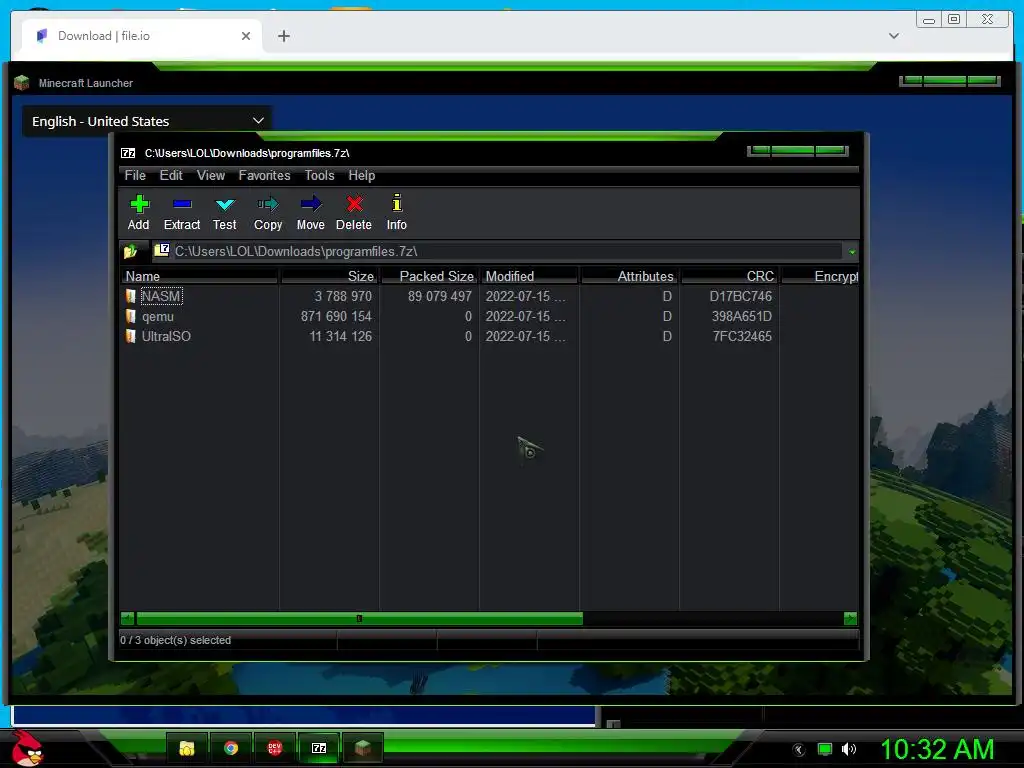Open the Info tool
This screenshot has width=1024, height=768.
click(396, 212)
